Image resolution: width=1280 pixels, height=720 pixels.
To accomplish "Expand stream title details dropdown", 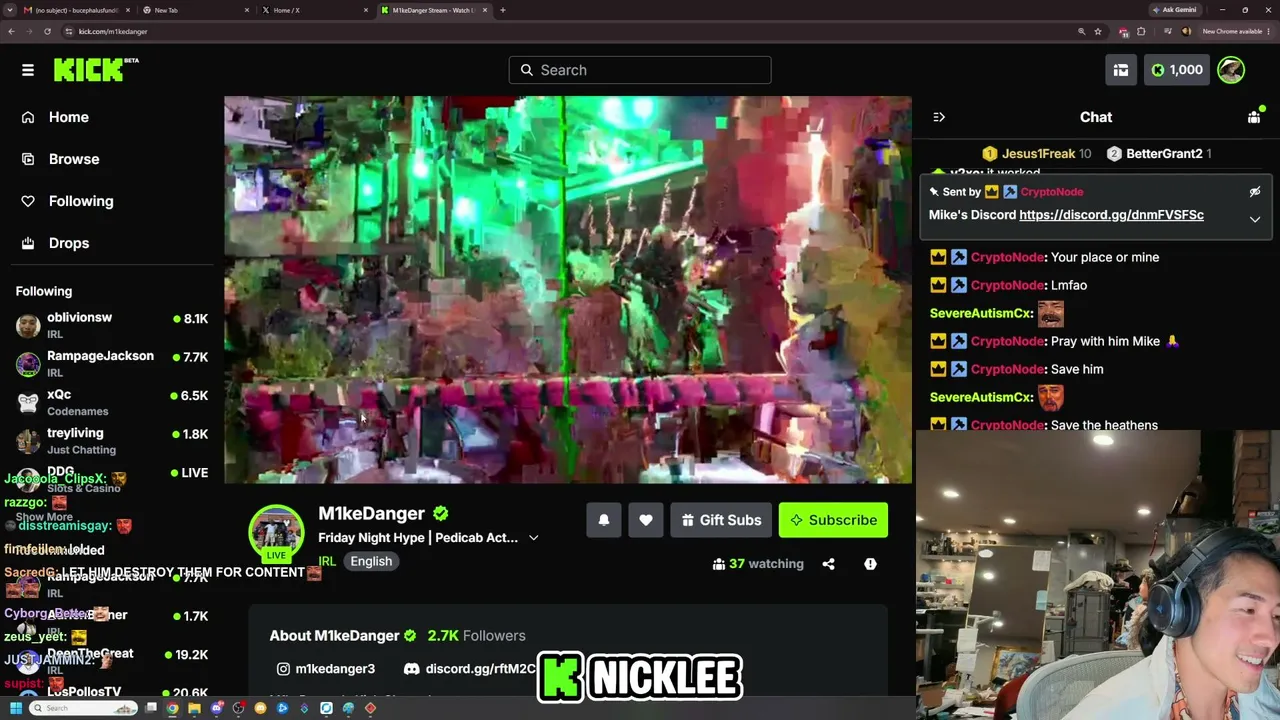I will pyautogui.click(x=534, y=538).
